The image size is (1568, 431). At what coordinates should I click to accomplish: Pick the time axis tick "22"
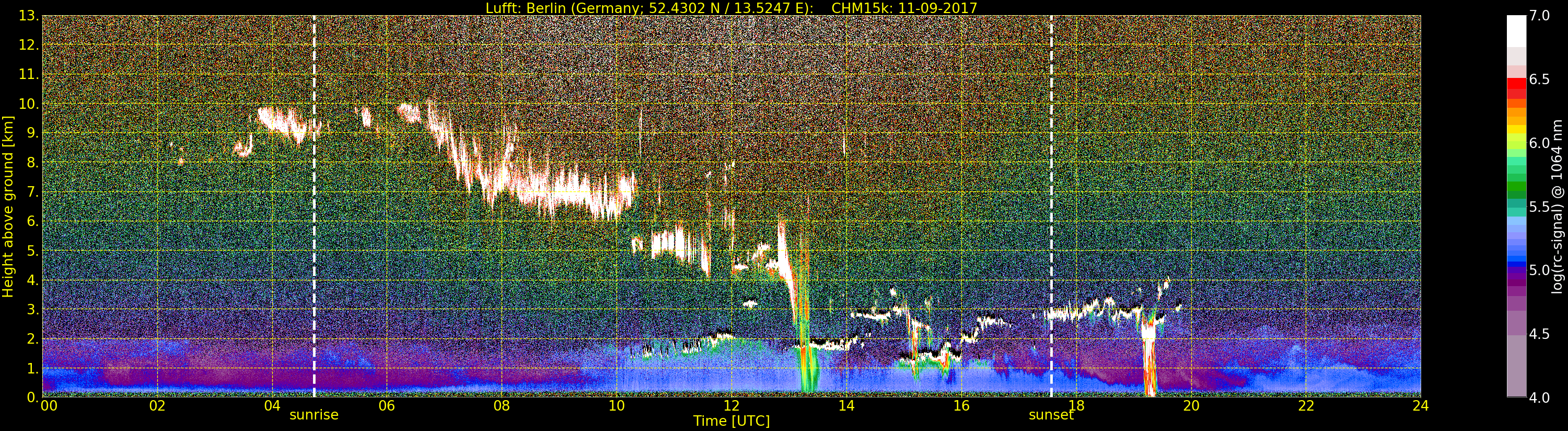(x=1306, y=406)
